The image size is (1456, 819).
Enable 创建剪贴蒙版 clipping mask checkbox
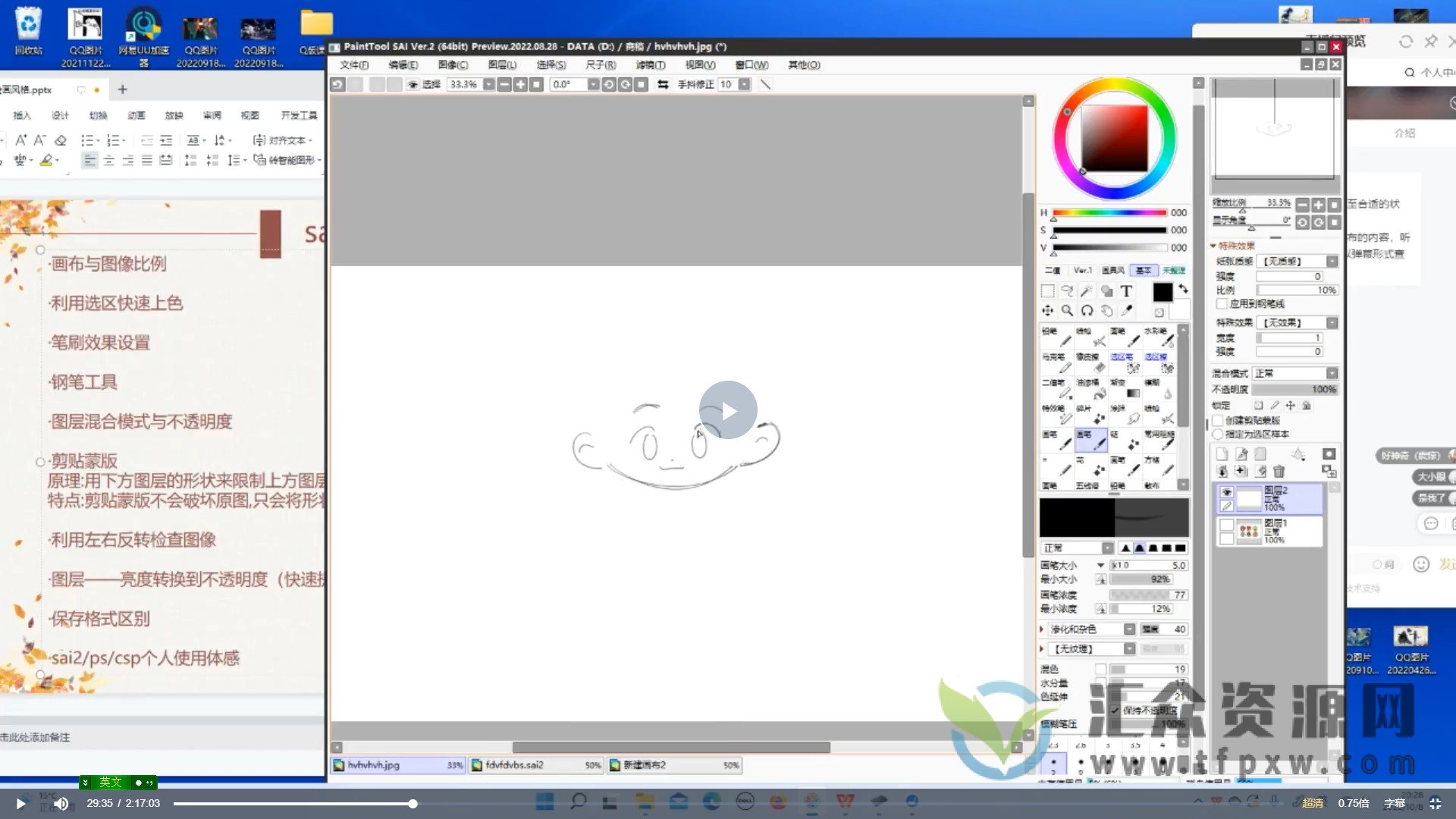point(1218,420)
